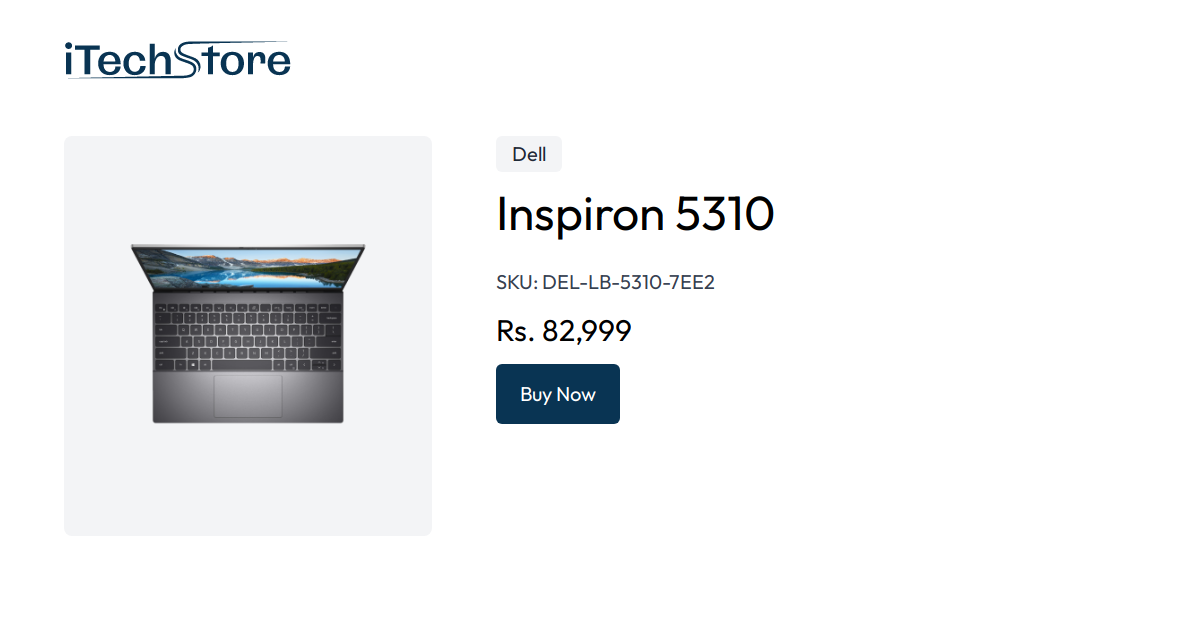Select the Dell tag above the title
This screenshot has width=1200, height=630.
528,154
